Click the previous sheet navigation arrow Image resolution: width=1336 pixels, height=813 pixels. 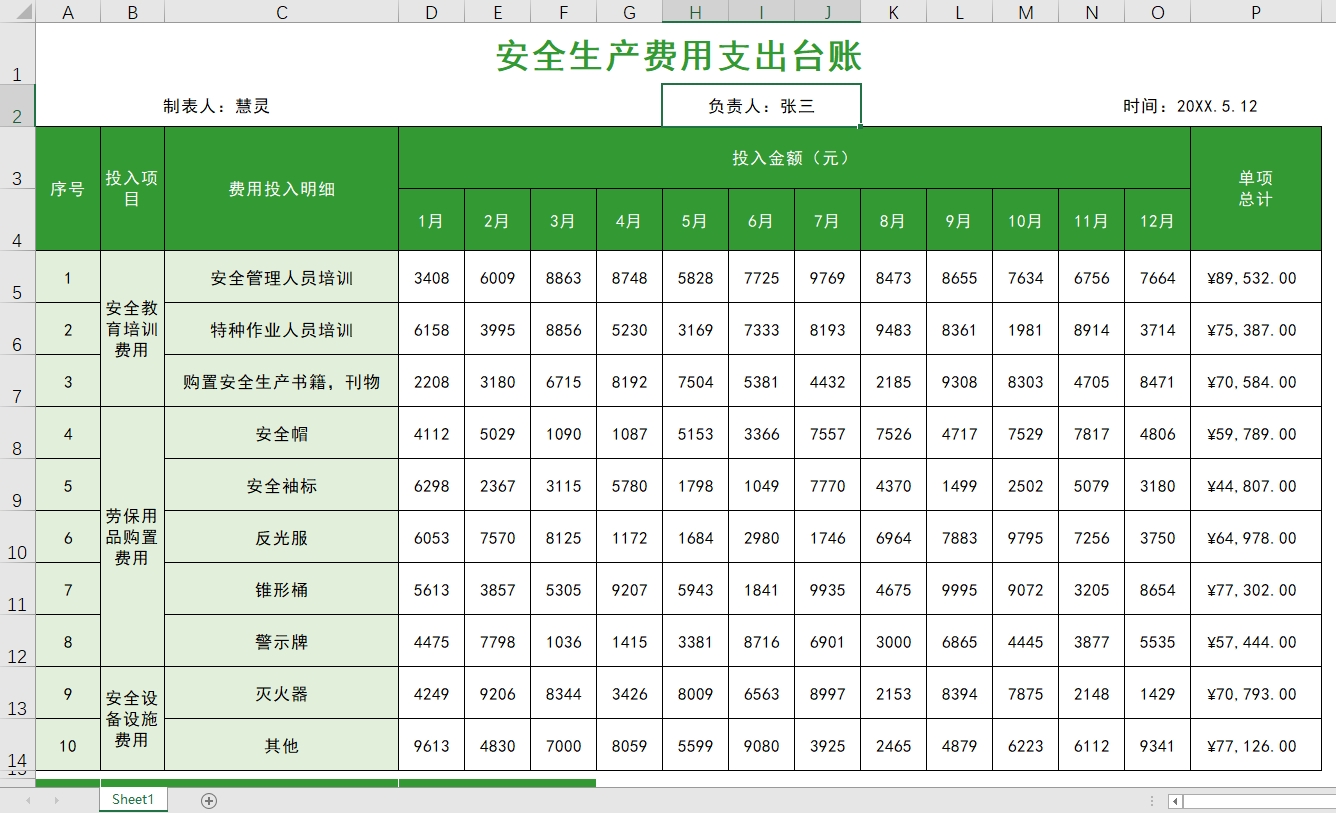point(28,800)
